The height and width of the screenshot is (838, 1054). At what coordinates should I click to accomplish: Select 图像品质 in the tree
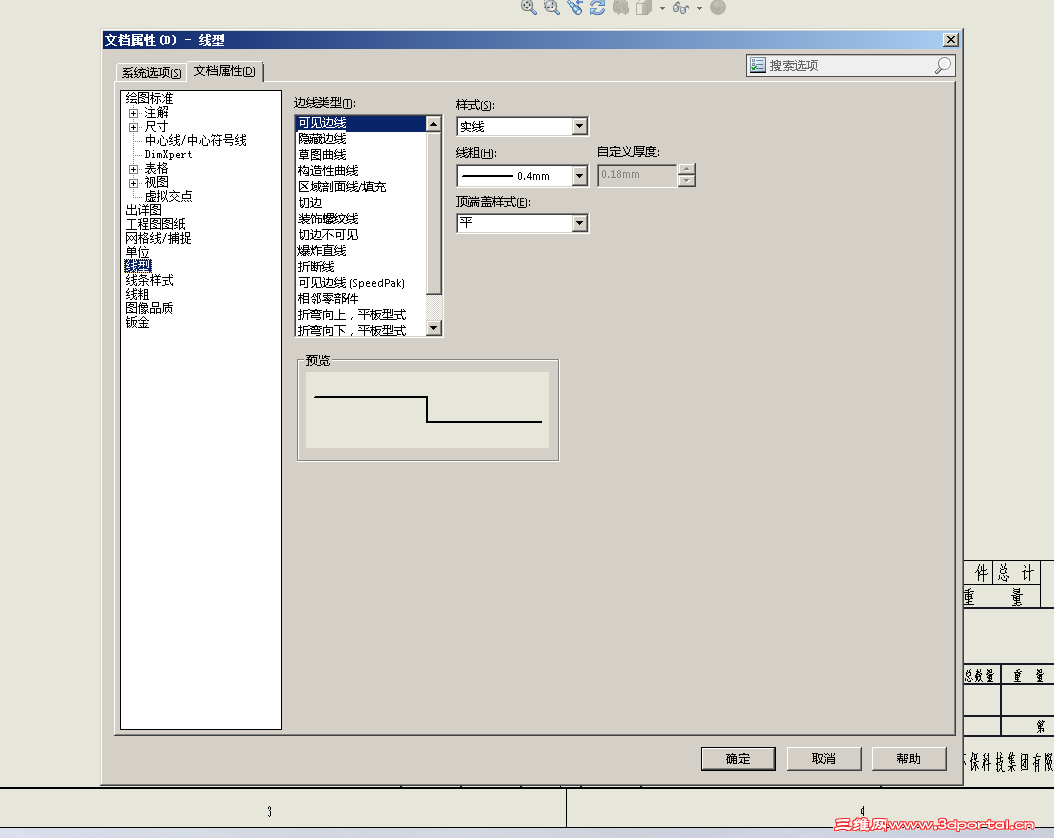149,308
